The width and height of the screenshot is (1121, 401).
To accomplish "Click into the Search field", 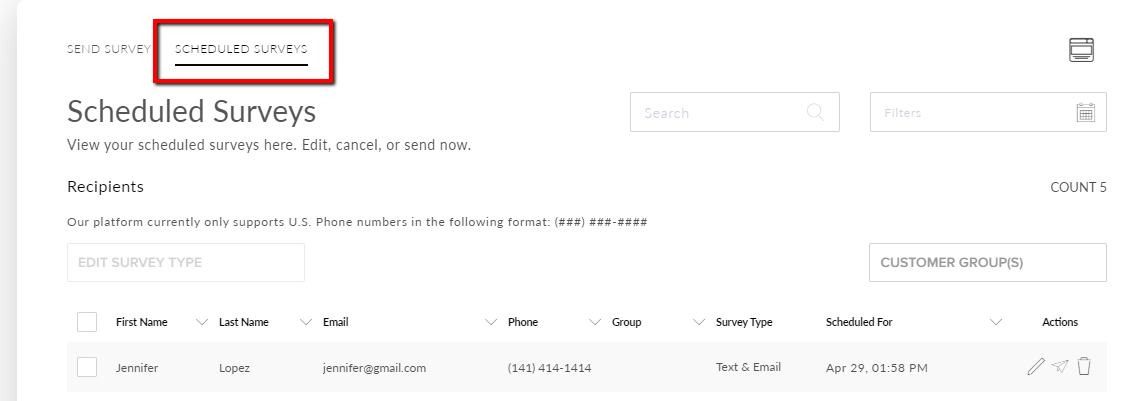I will 720,112.
